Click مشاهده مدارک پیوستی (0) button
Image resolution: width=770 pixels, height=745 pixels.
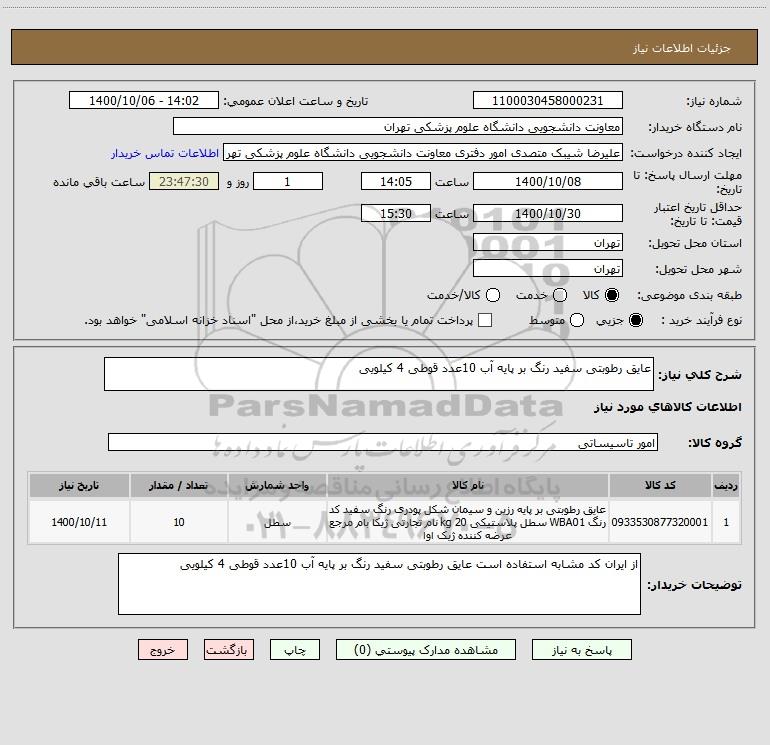[x=426, y=650]
